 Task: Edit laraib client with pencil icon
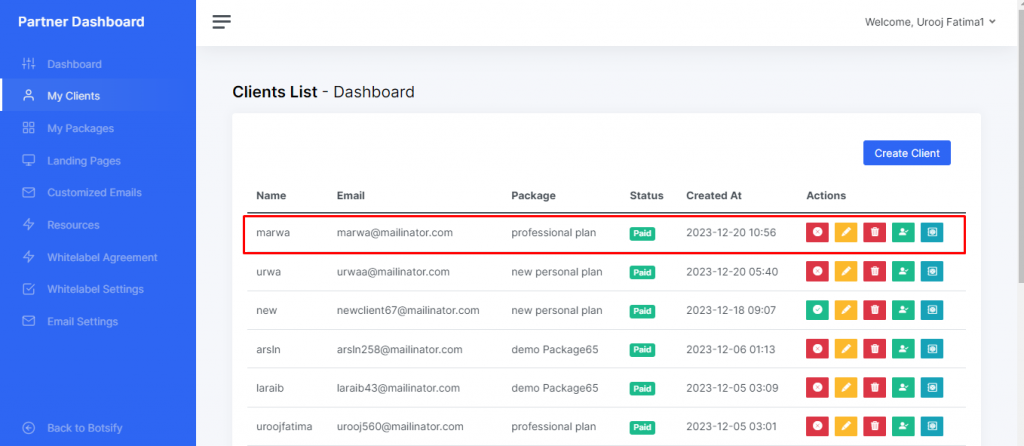pyautogui.click(x=846, y=387)
